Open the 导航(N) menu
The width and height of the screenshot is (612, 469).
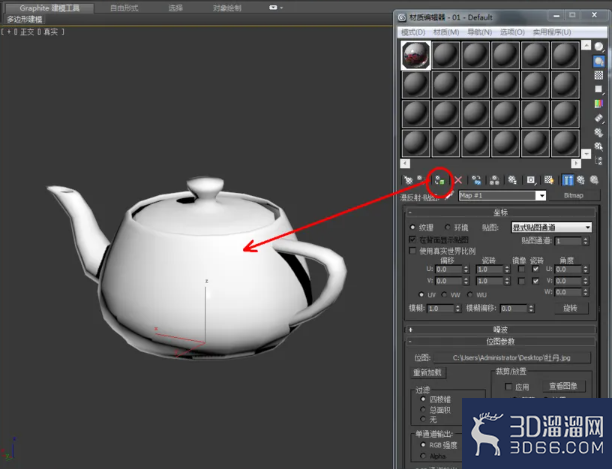pyautogui.click(x=480, y=32)
